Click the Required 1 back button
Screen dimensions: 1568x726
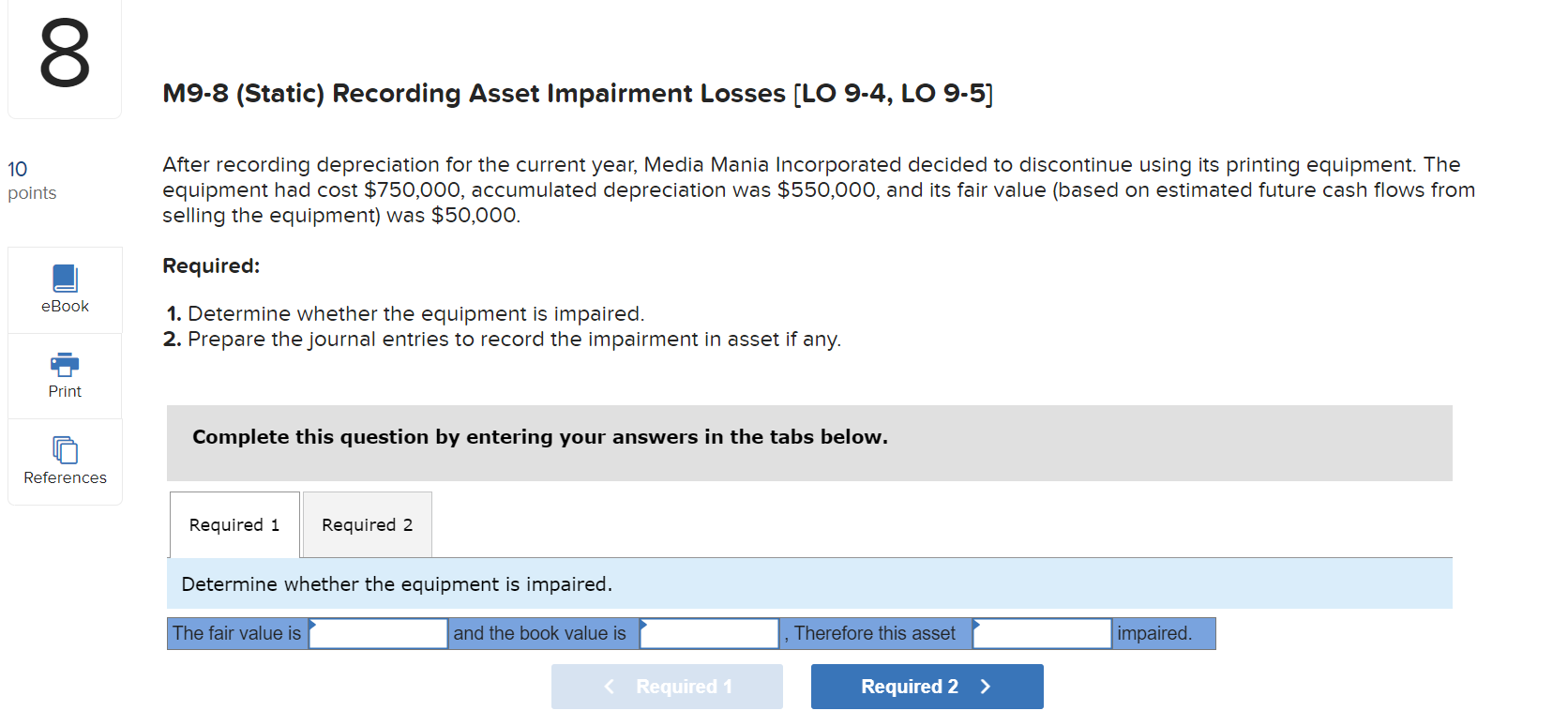click(x=667, y=686)
